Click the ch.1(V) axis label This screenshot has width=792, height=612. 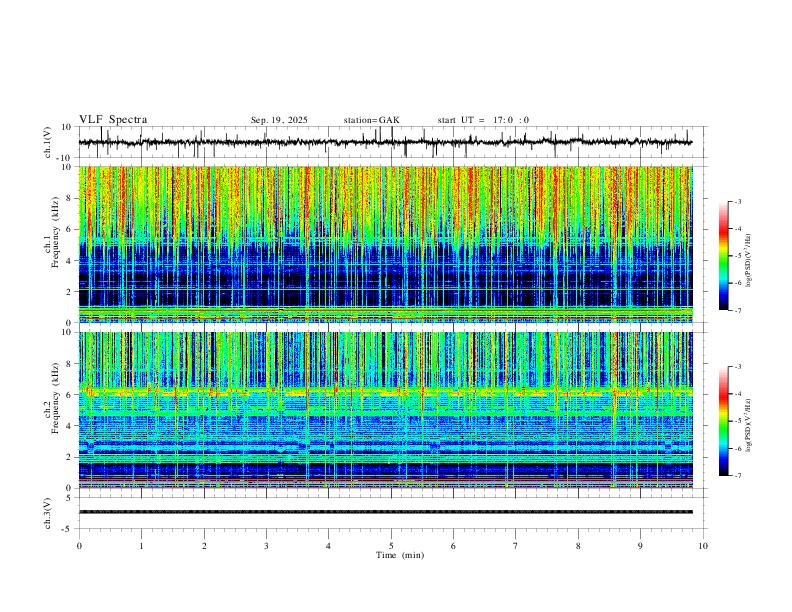[48, 142]
